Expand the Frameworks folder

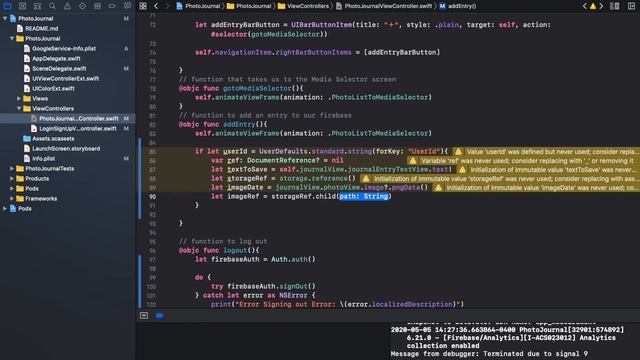pyautogui.click(x=12, y=198)
